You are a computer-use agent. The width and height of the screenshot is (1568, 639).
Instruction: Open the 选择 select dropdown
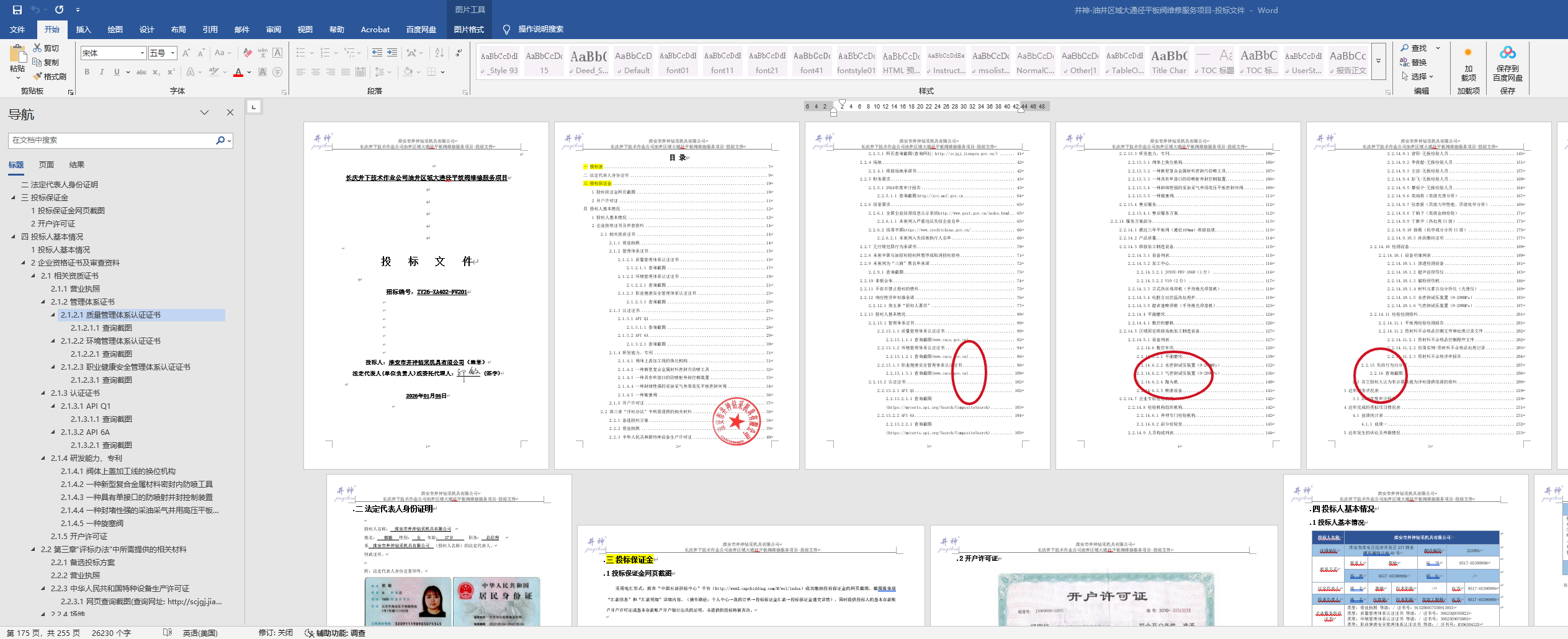pos(1418,76)
